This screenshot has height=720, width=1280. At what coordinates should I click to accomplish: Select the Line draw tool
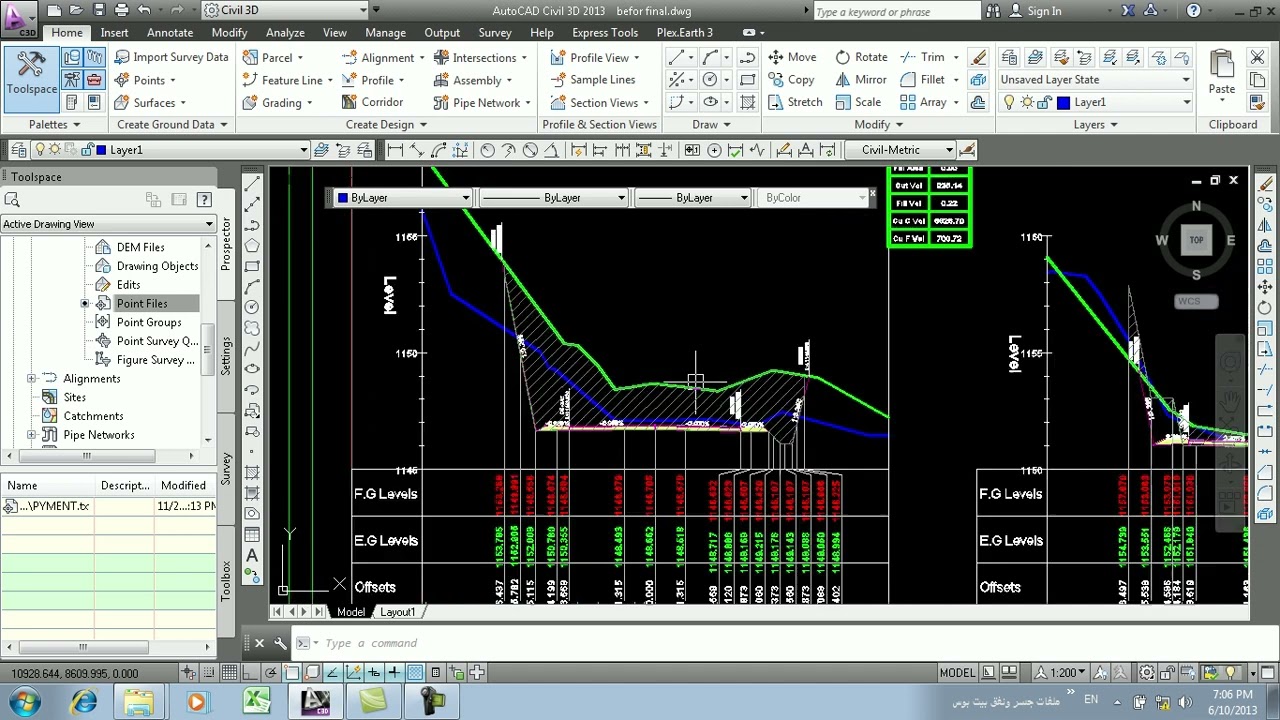[677, 57]
